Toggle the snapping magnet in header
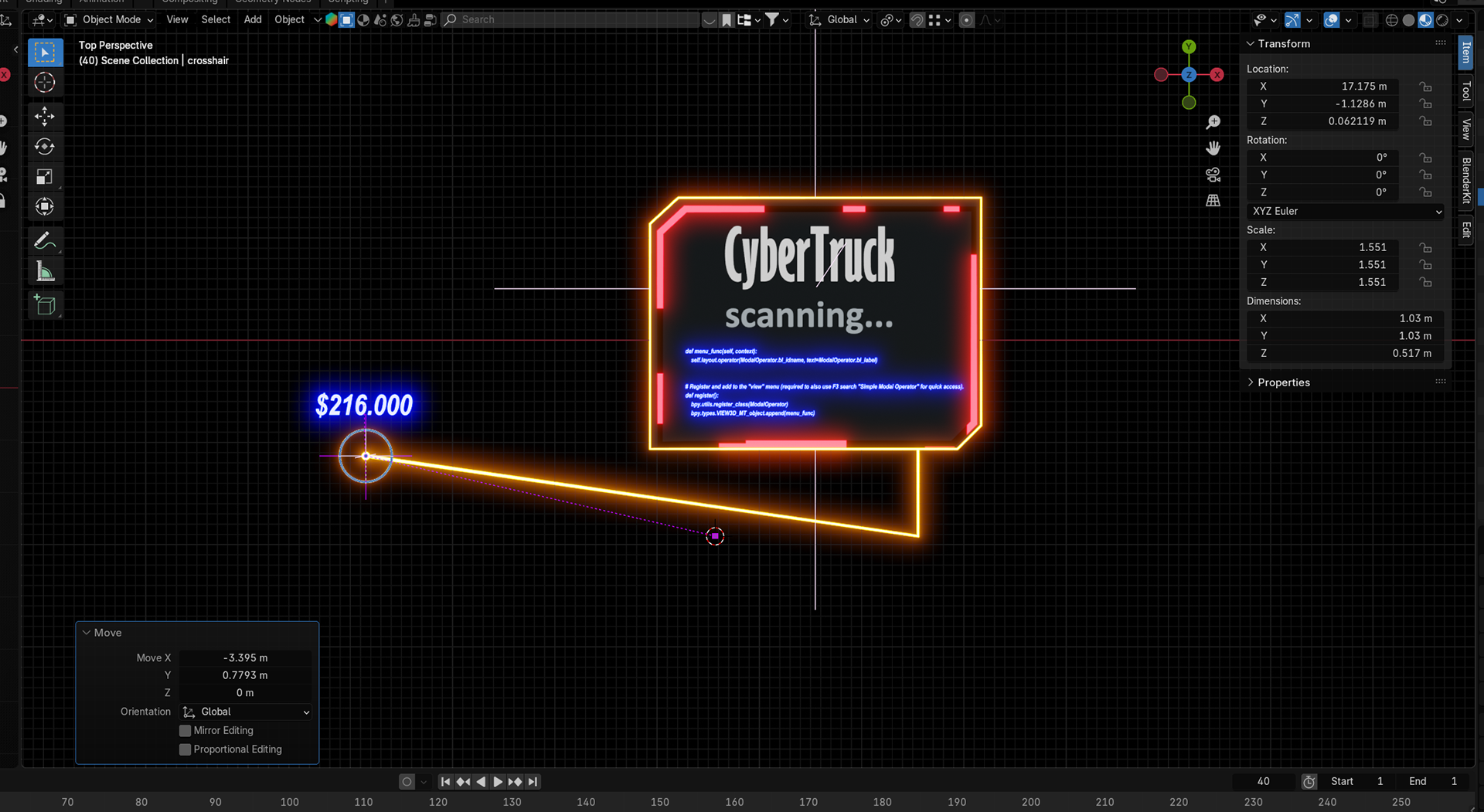 click(x=917, y=20)
